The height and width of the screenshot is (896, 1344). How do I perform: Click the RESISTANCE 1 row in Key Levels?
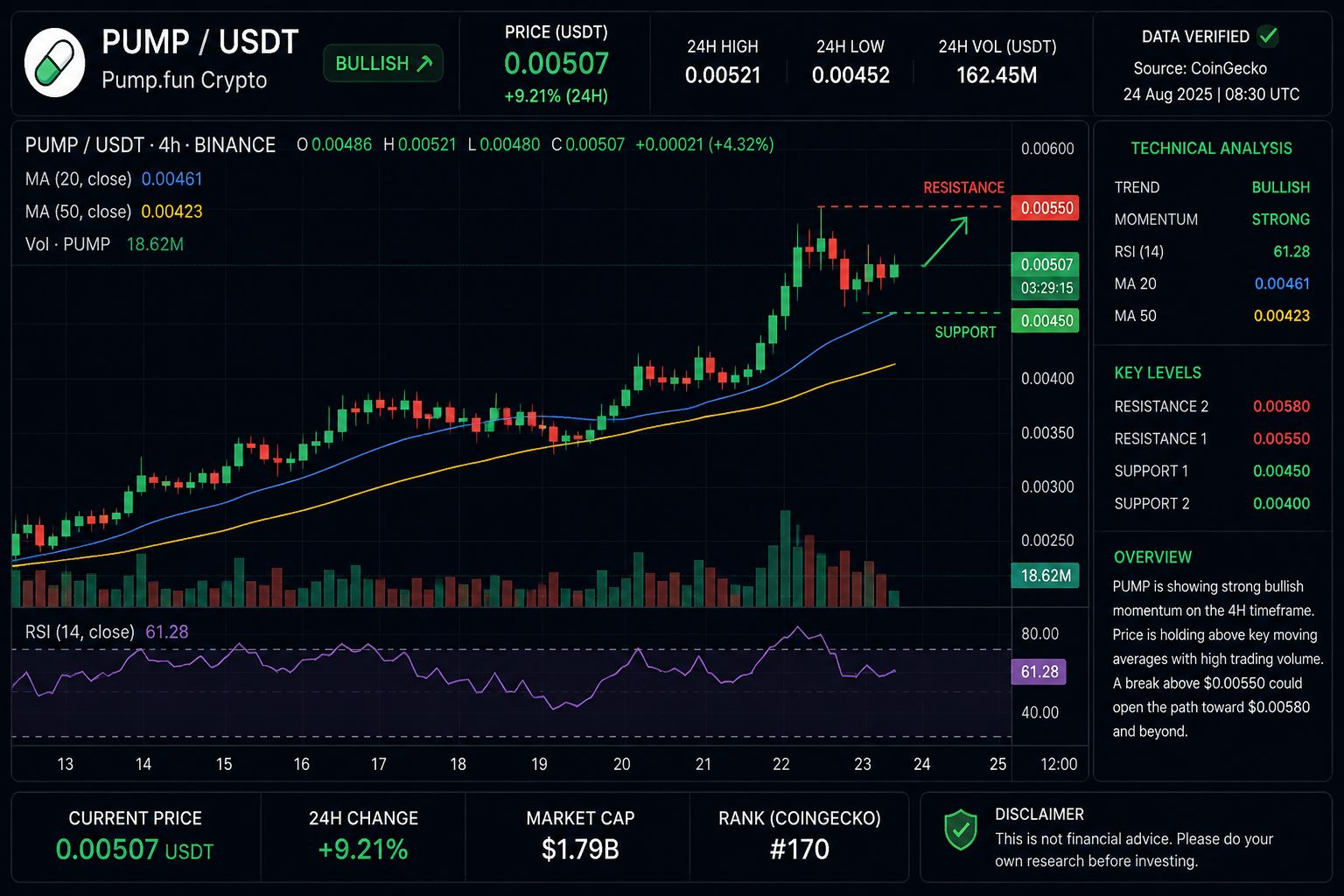pyautogui.click(x=1212, y=438)
